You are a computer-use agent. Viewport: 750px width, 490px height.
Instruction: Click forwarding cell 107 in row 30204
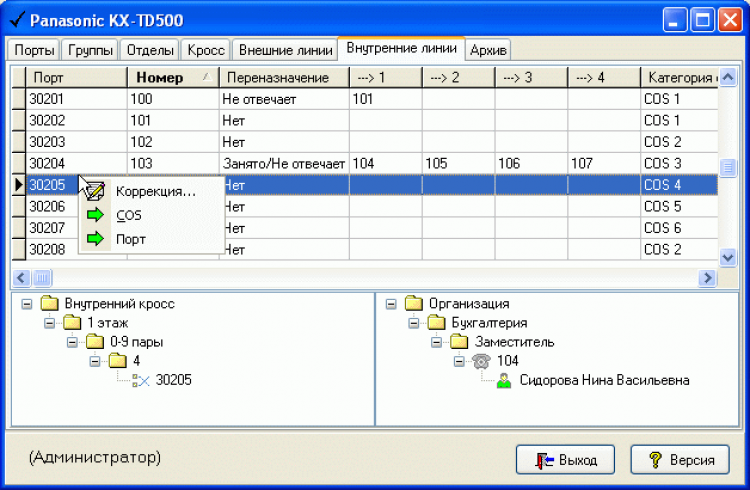point(604,164)
